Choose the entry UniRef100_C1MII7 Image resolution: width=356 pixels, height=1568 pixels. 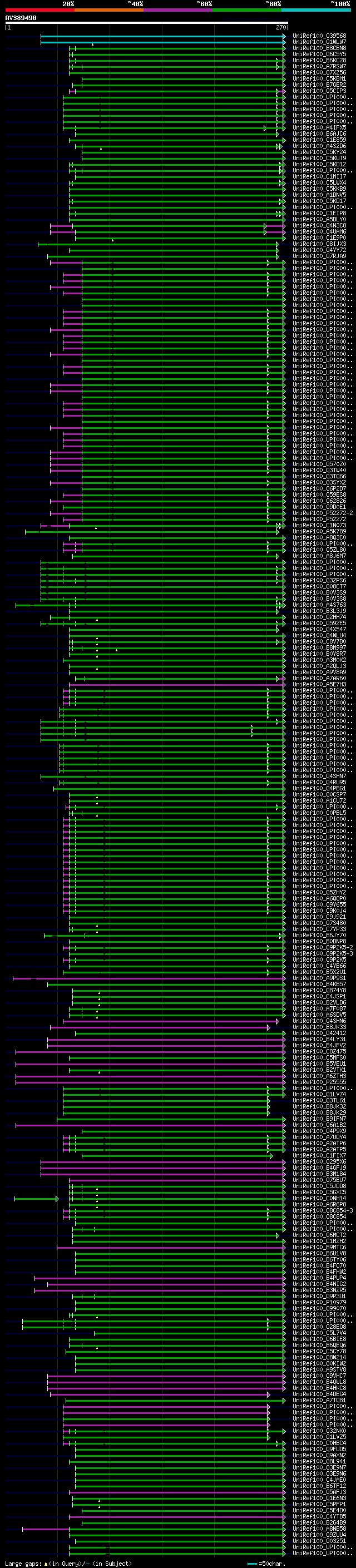319,176
